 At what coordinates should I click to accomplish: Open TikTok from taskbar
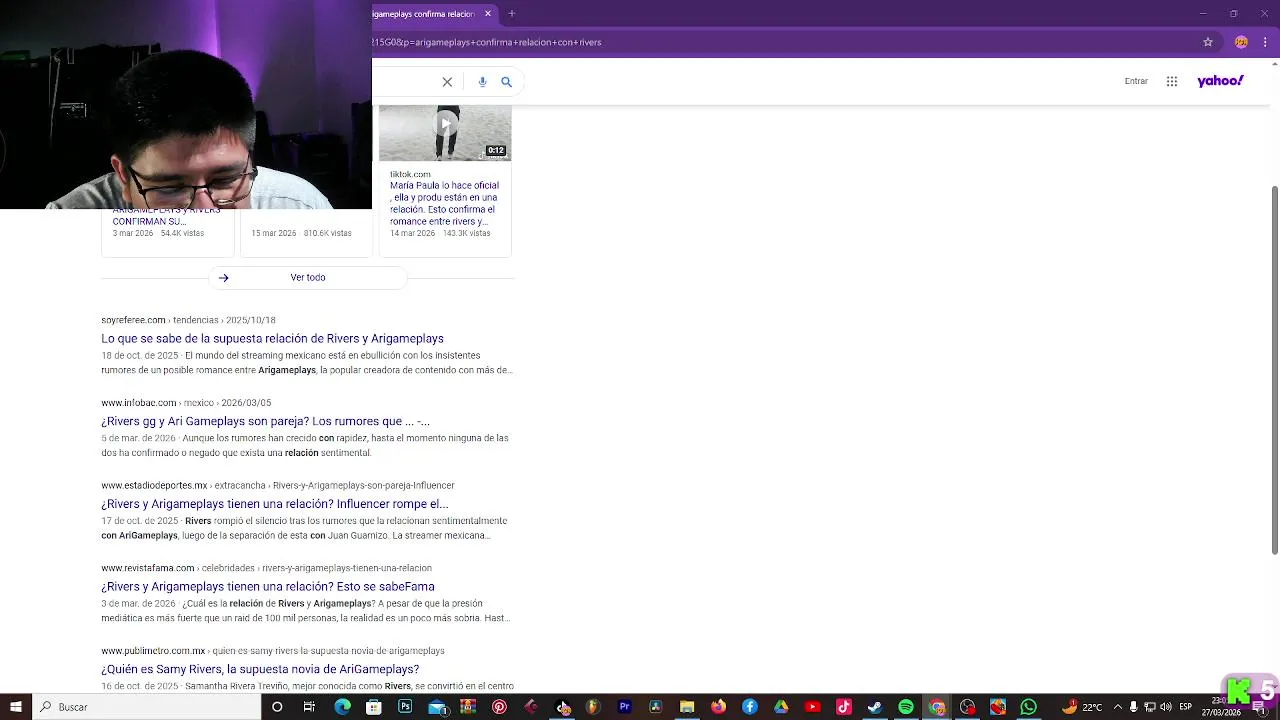coord(843,707)
